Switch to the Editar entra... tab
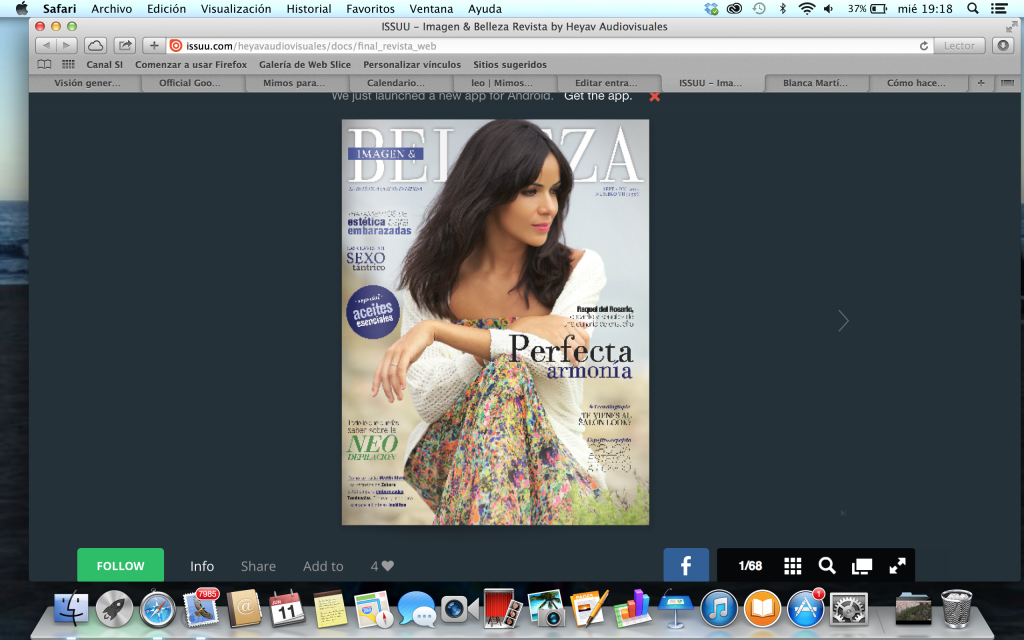This screenshot has height=640, width=1024. pos(605,83)
